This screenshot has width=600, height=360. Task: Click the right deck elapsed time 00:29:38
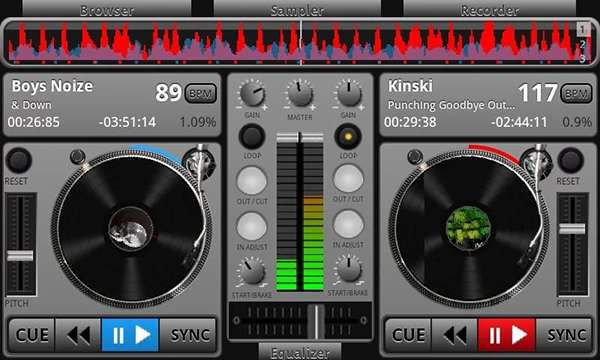[410, 122]
